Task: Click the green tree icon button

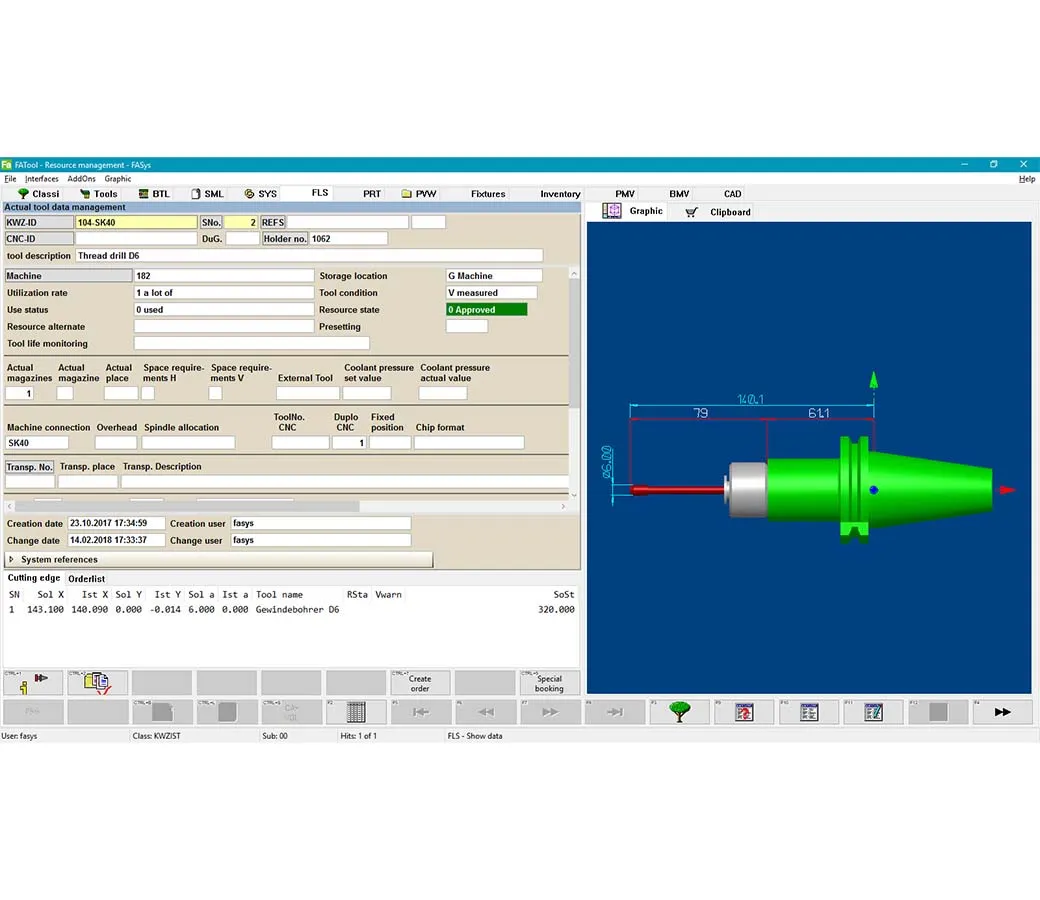Action: (x=680, y=712)
